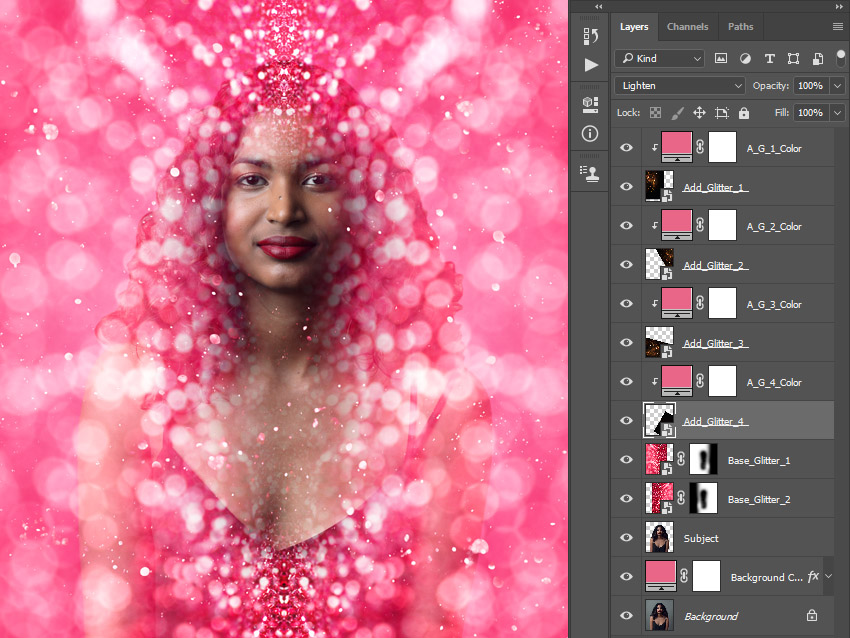Hide the Add_Glitter_2 layer
This screenshot has width=850, height=638.
(x=626, y=265)
